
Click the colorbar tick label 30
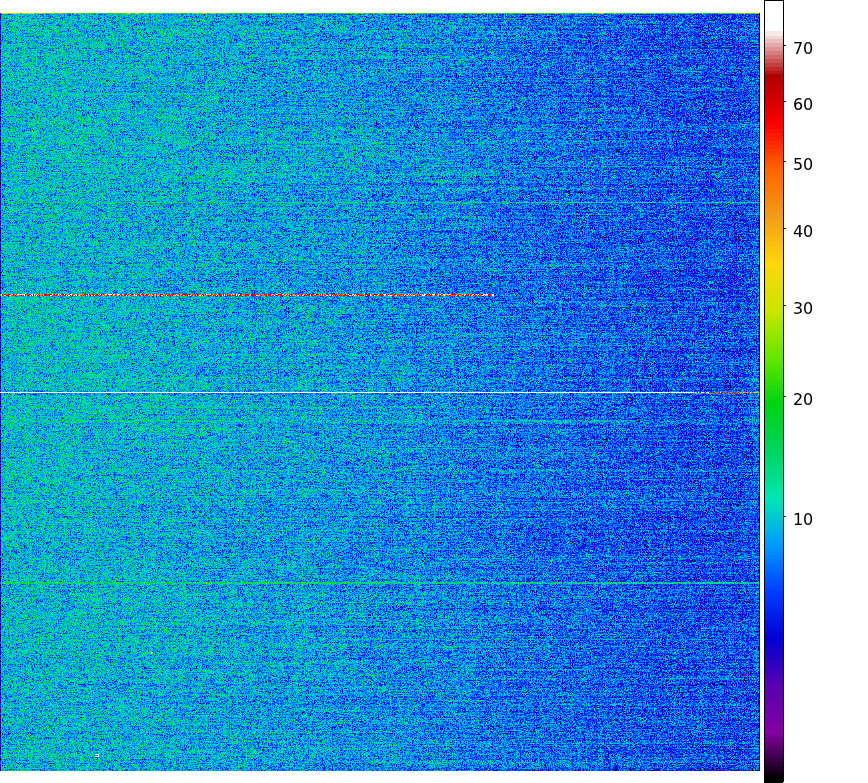point(803,308)
